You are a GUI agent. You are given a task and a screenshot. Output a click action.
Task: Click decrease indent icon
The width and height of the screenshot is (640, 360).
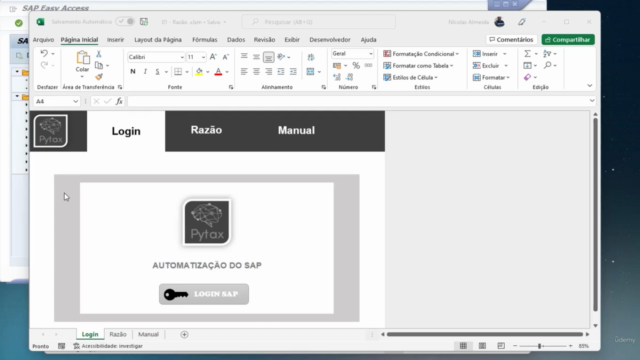281,71
